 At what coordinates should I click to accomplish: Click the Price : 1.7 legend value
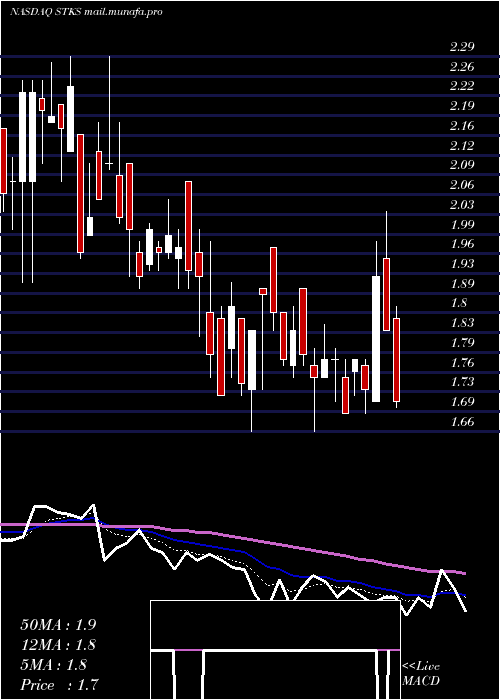[x=59, y=684]
